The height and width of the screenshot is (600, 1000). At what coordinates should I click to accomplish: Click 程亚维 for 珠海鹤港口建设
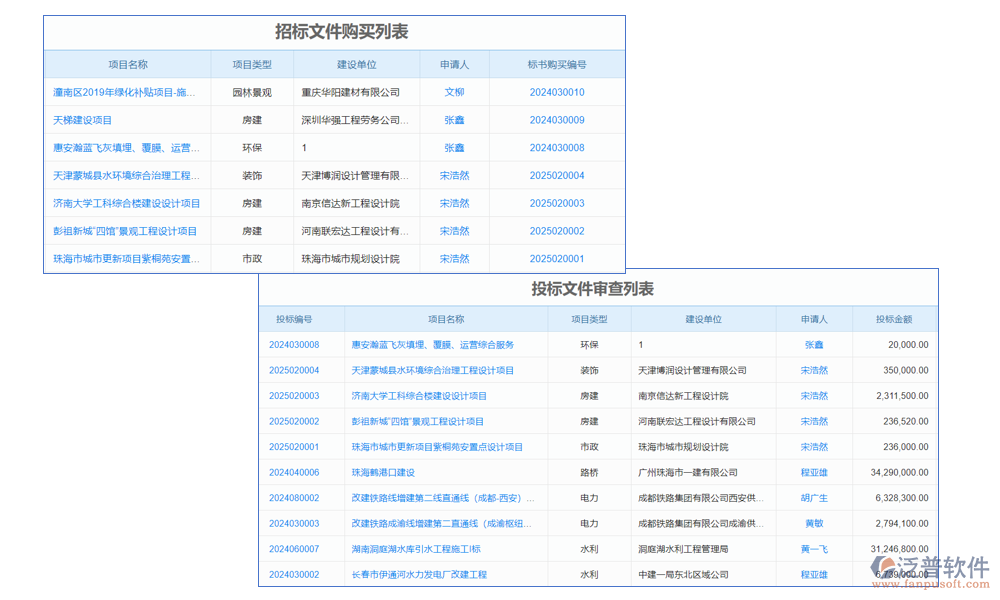click(814, 472)
